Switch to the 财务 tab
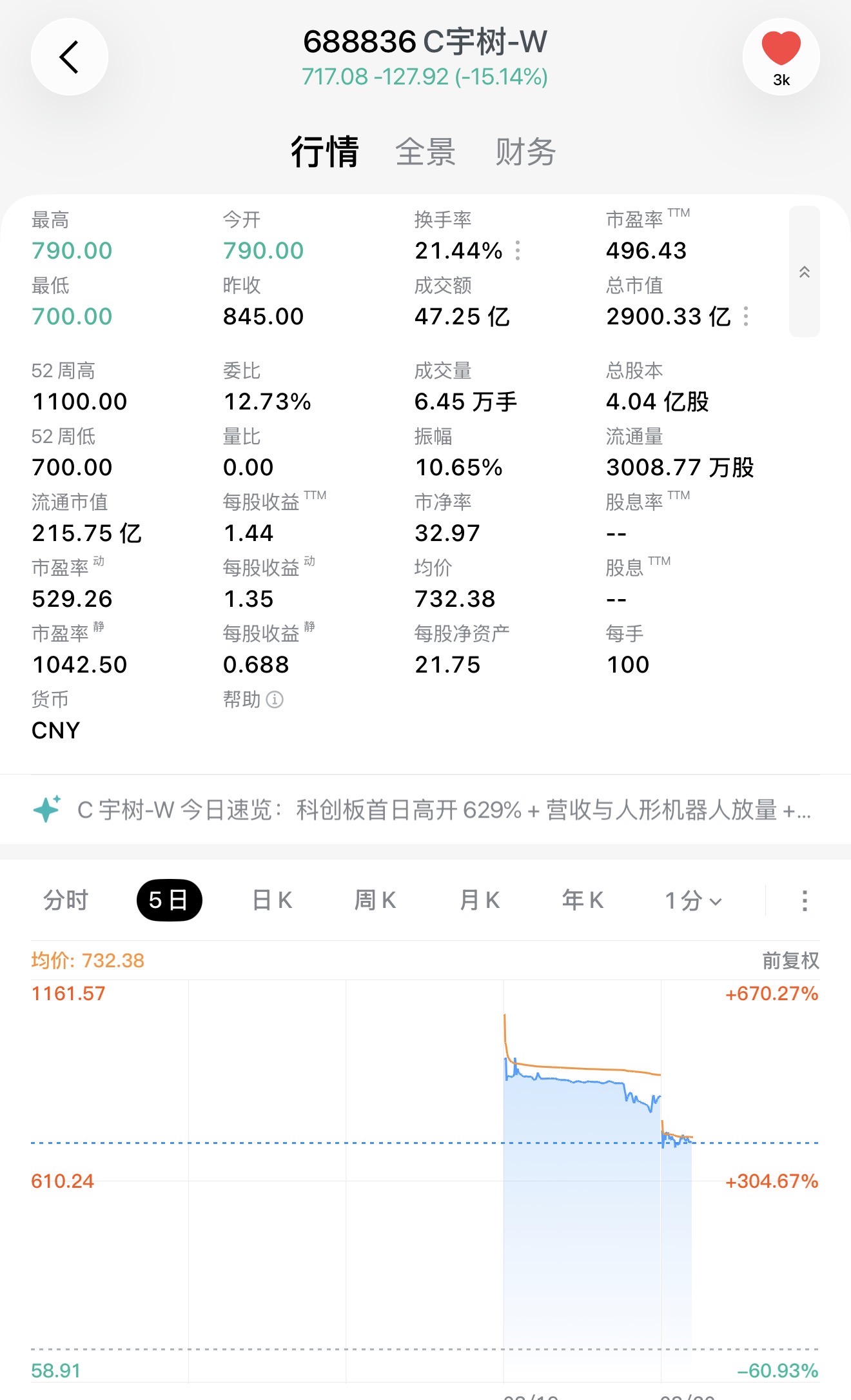Screen dimensions: 851x1400 (525, 152)
